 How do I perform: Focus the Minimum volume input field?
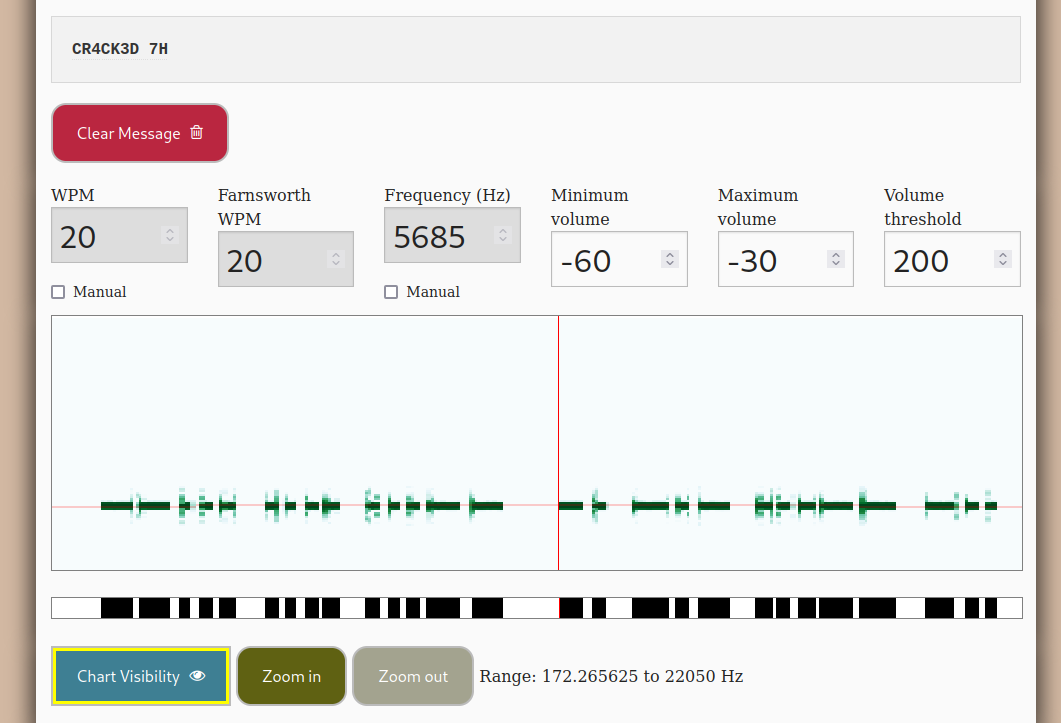tap(619, 259)
